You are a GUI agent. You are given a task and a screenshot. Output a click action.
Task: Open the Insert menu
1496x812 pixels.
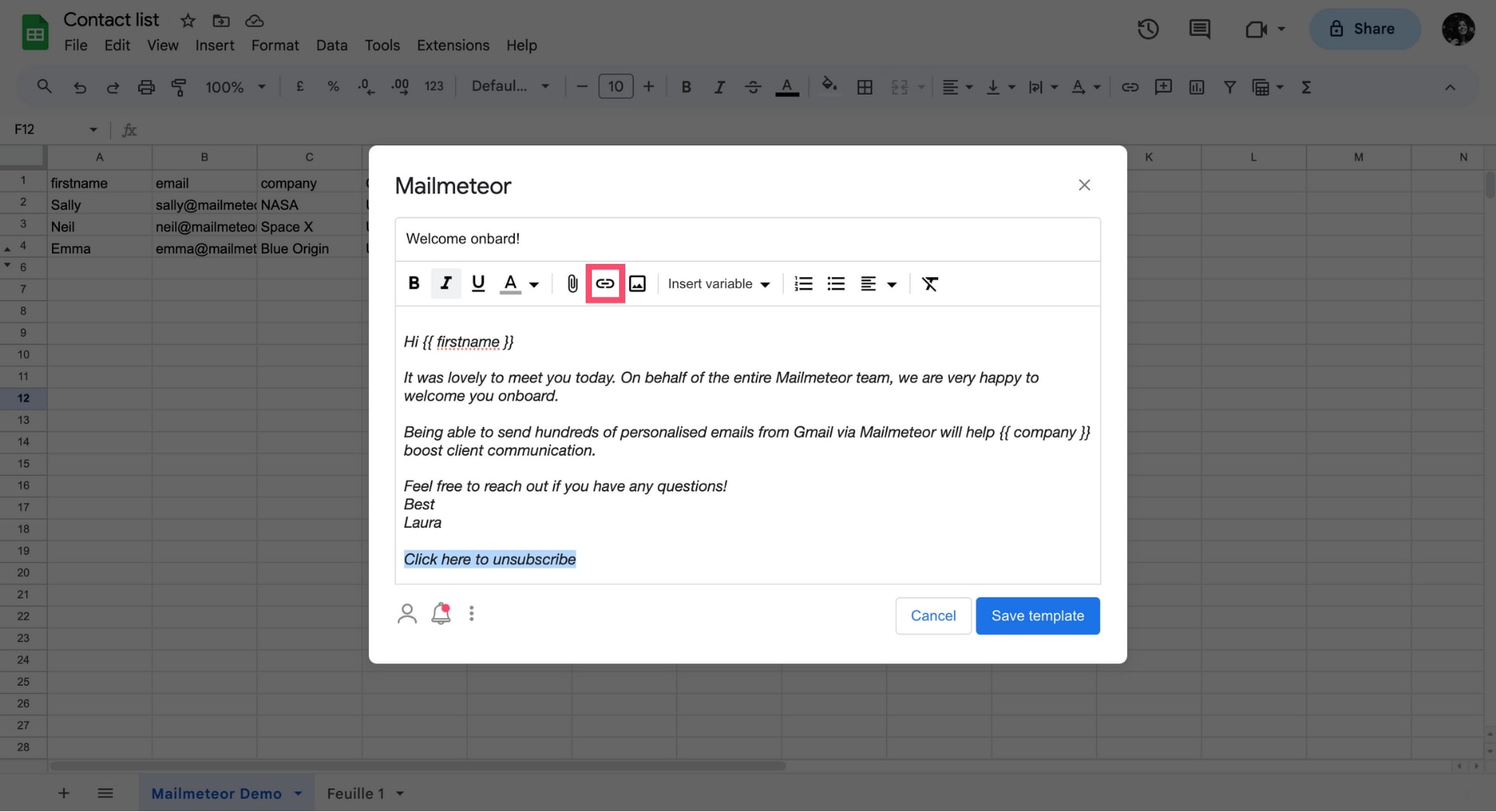(x=214, y=46)
